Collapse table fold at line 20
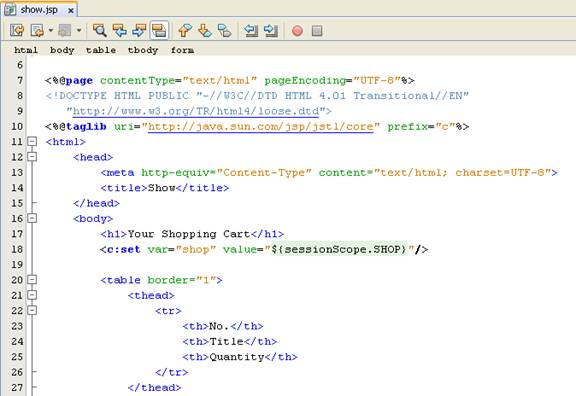Image resolution: width=576 pixels, height=396 pixels. coord(32,280)
